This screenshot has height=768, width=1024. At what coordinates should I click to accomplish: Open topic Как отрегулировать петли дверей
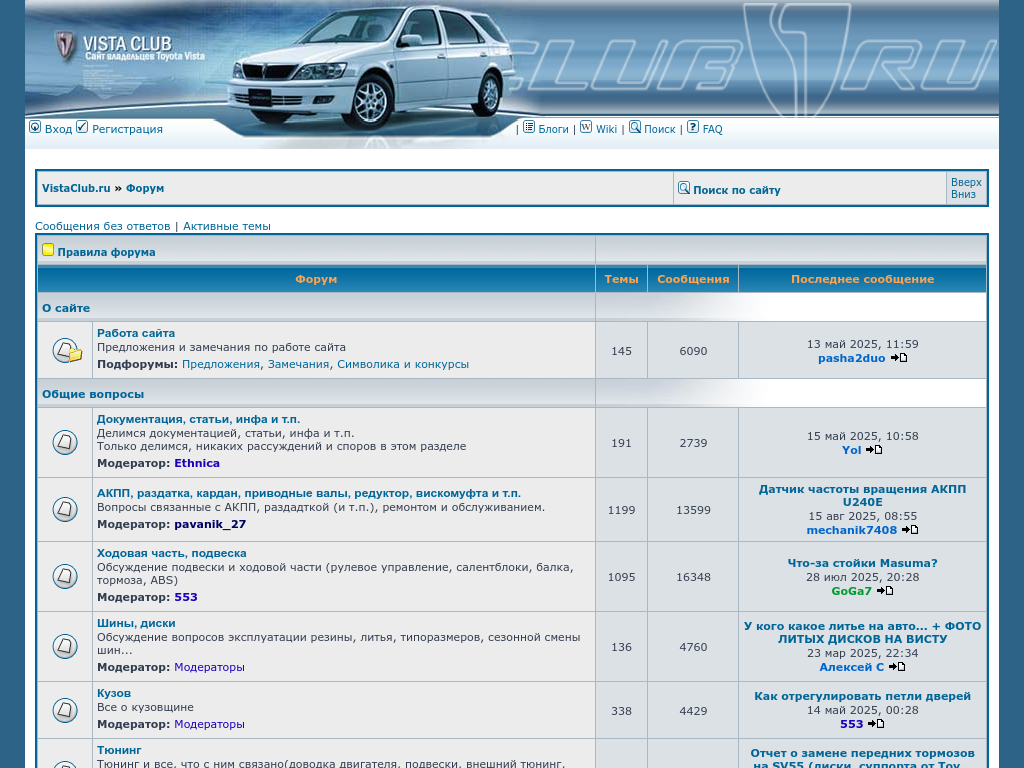[x=862, y=696]
